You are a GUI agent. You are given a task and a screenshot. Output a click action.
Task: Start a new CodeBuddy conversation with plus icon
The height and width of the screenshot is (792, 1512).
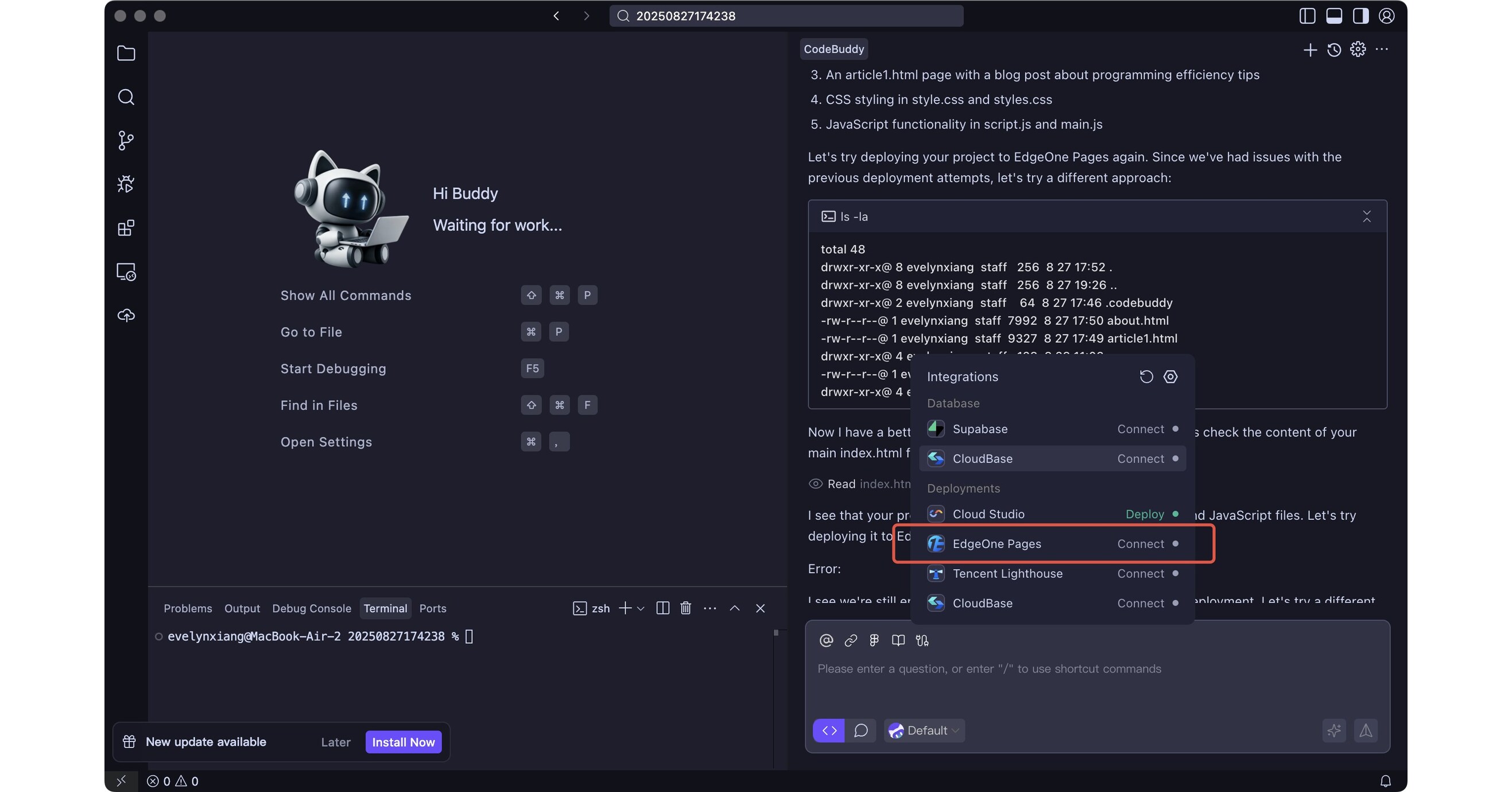[1310, 50]
